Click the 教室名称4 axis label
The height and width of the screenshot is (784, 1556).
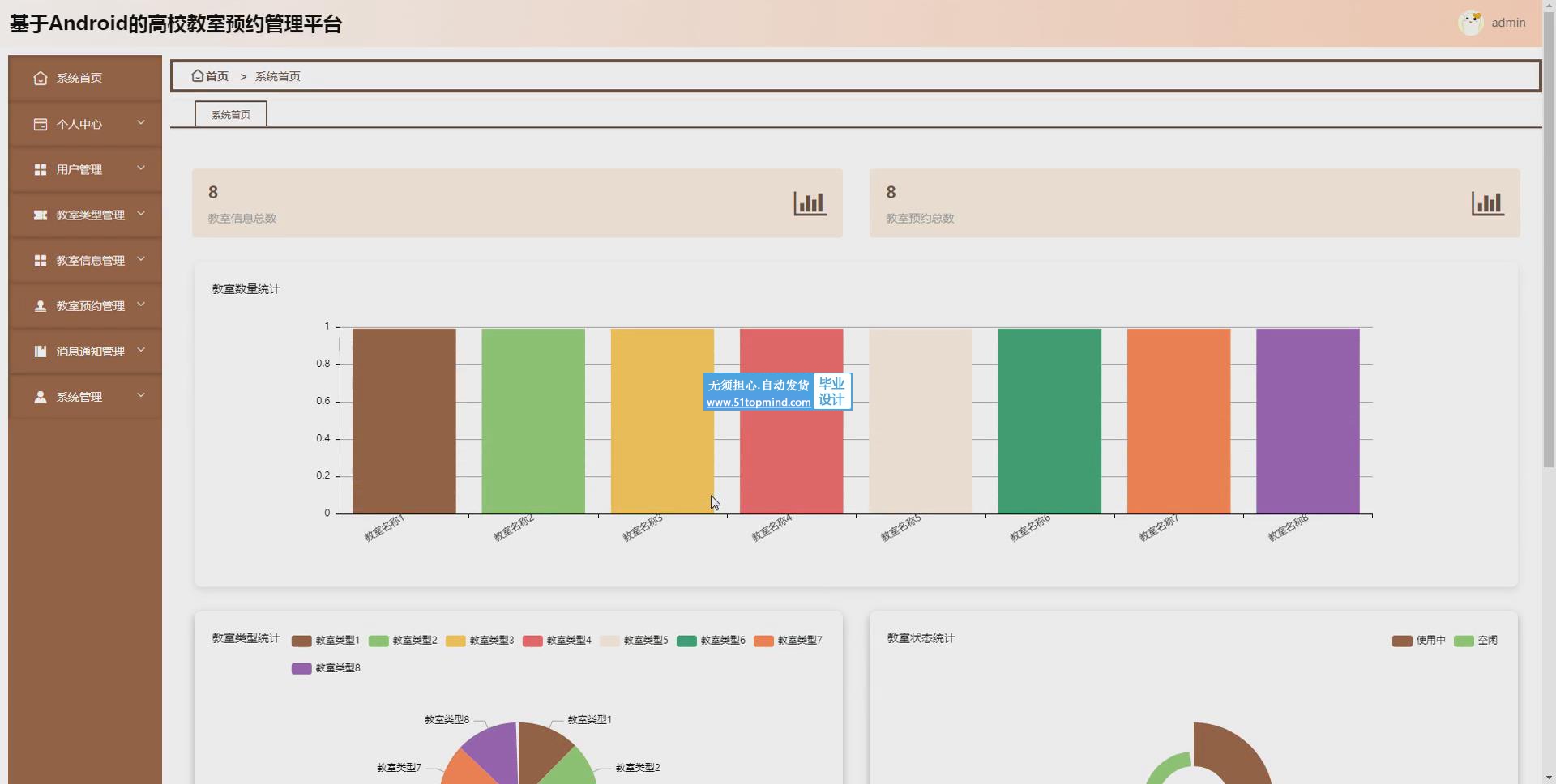pyautogui.click(x=772, y=529)
